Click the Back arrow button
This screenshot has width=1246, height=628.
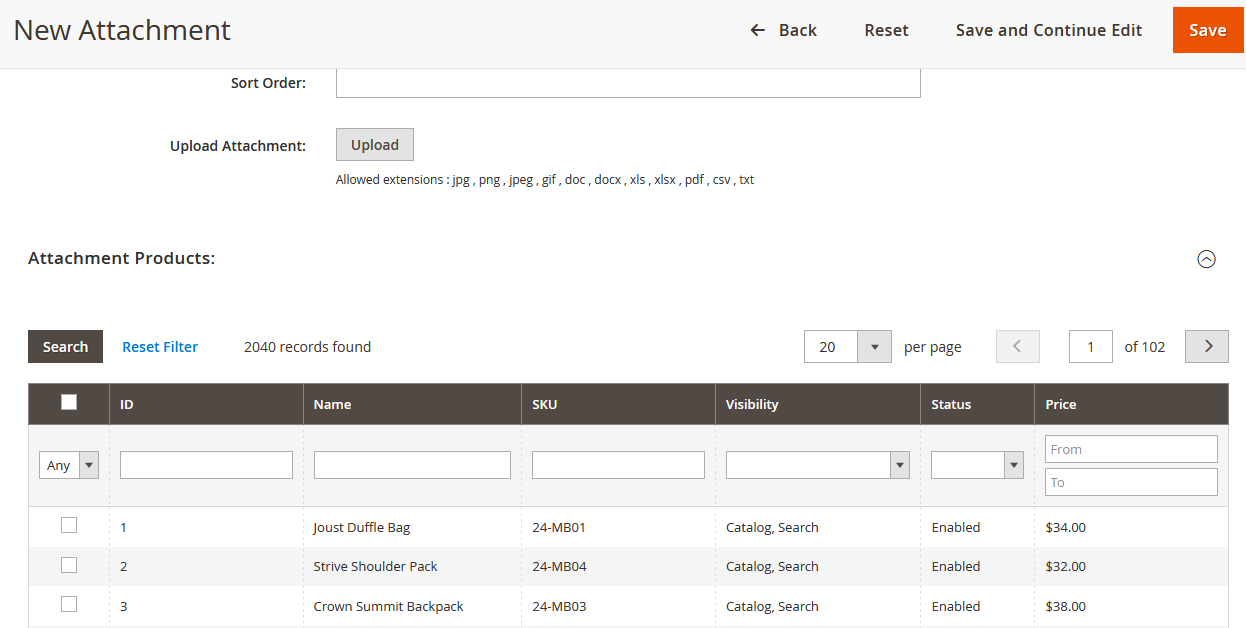(x=783, y=30)
